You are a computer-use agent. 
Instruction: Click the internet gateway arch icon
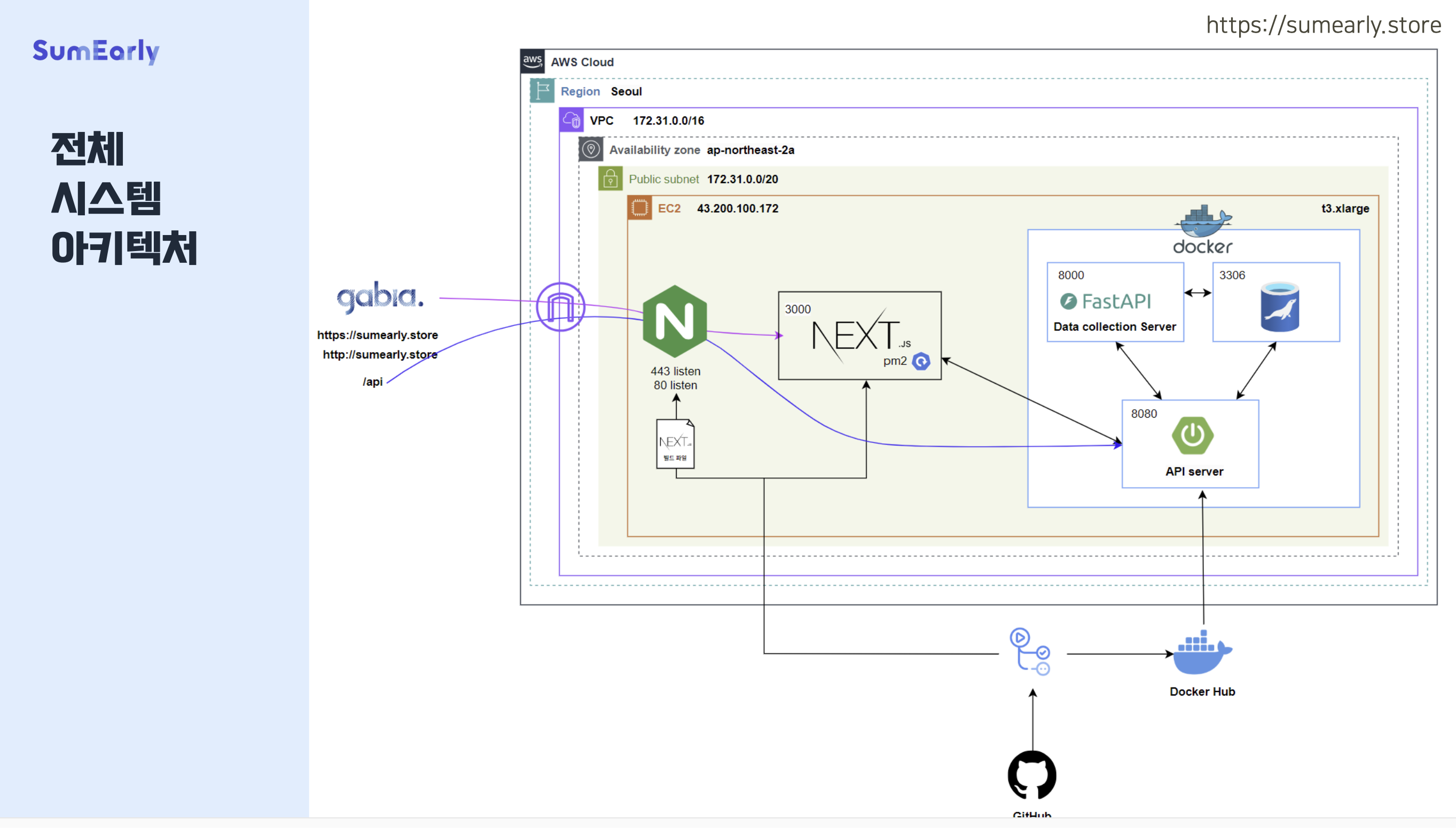tap(560, 307)
